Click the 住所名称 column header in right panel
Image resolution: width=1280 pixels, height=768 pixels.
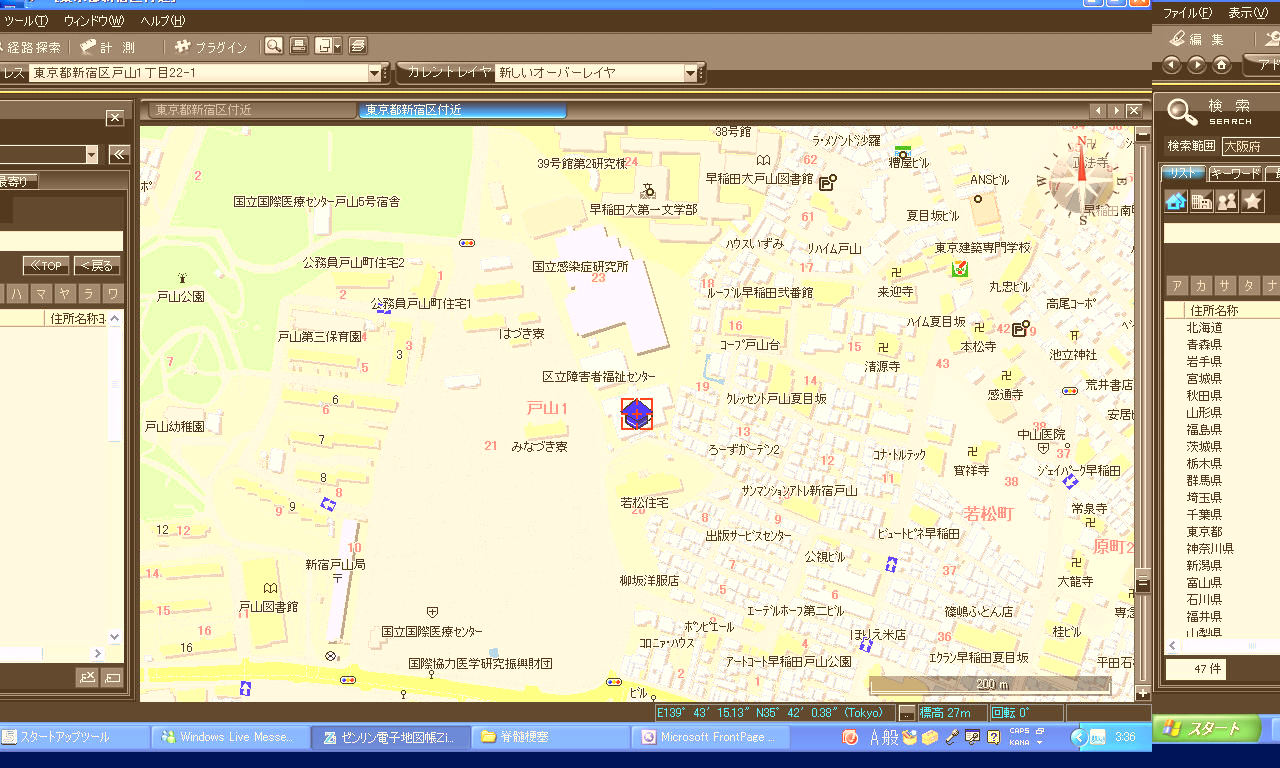pos(1230,311)
